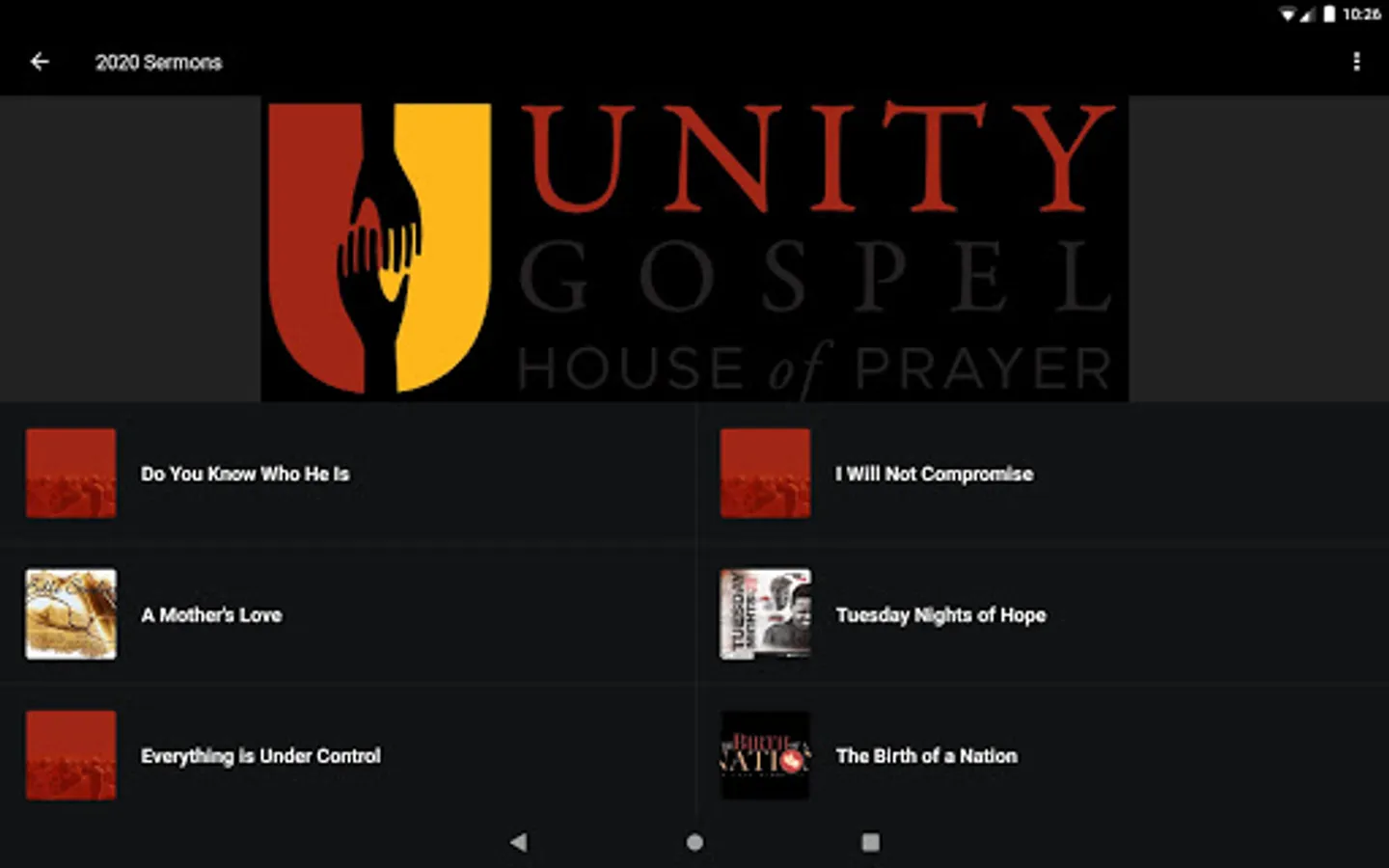The image size is (1389, 868).
Task: Select the Everything is Under Control title
Action: [x=260, y=755]
